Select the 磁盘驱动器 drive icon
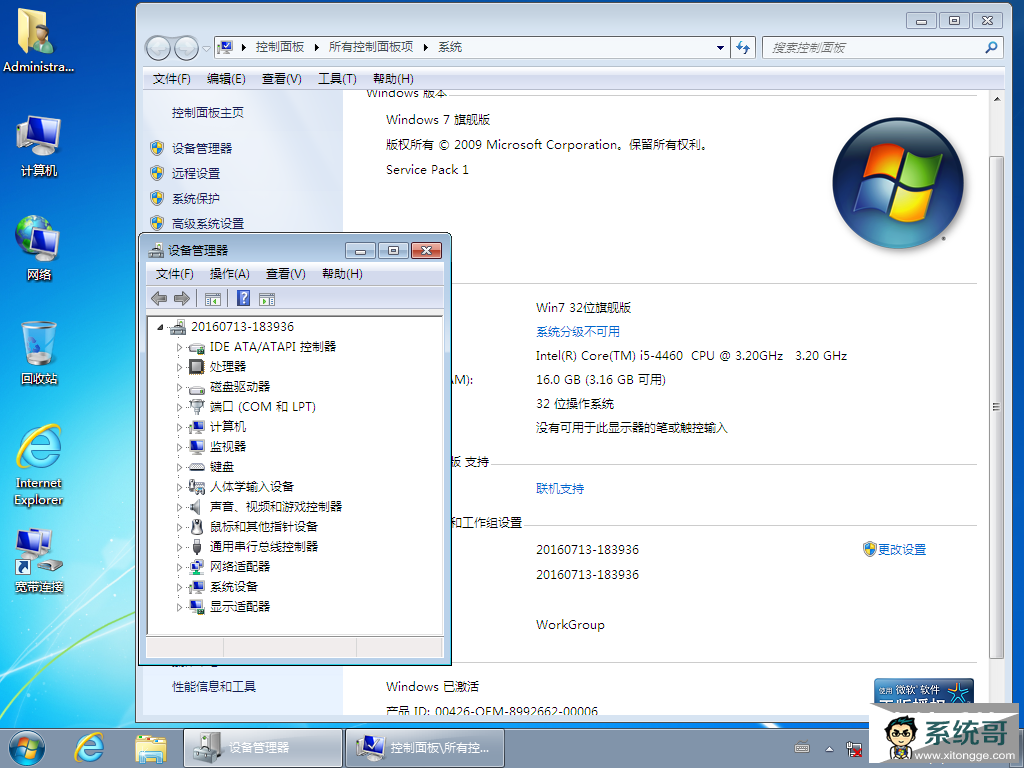The width and height of the screenshot is (1024, 768). pos(197,388)
